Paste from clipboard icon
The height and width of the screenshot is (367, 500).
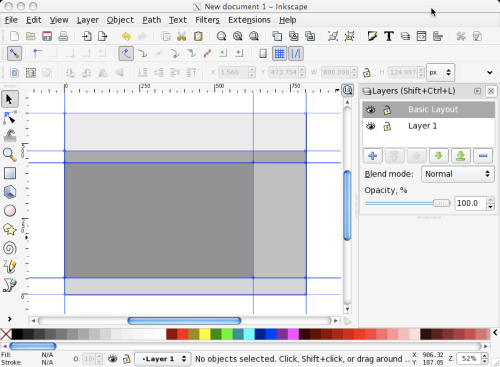(x=198, y=36)
